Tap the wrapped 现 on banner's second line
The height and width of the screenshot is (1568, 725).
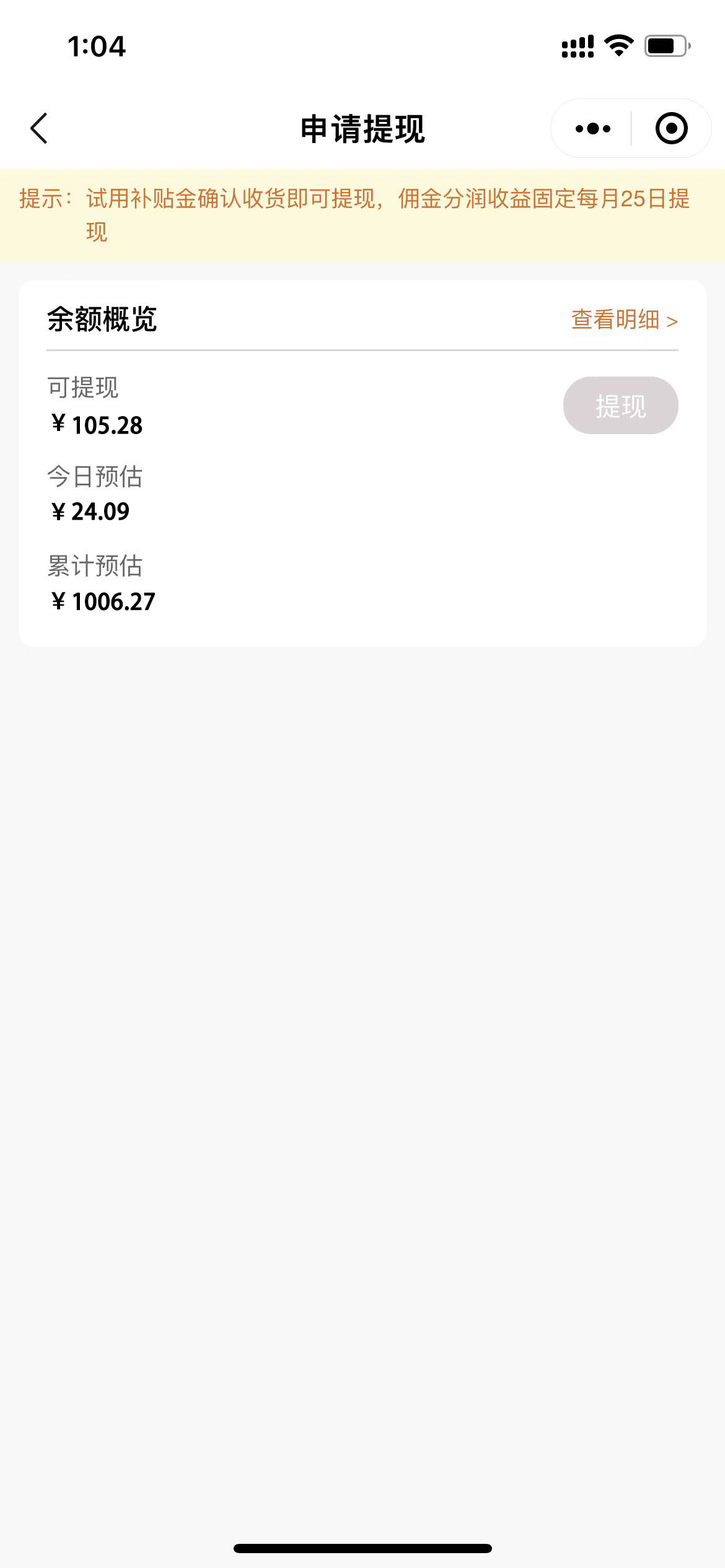97,232
